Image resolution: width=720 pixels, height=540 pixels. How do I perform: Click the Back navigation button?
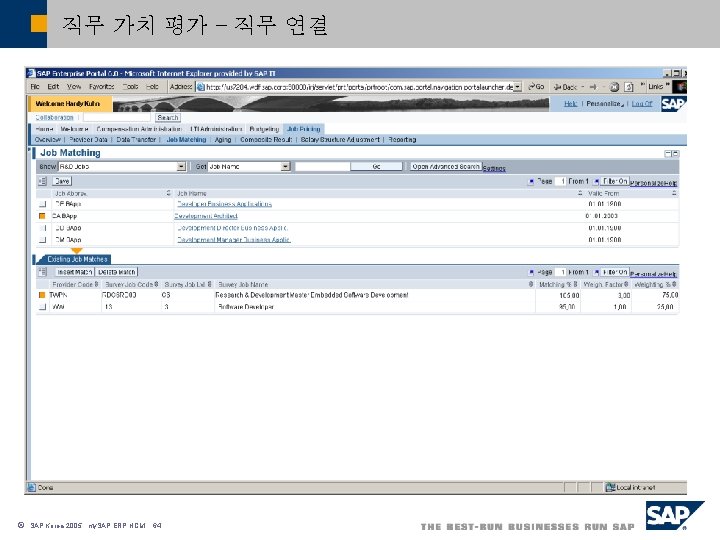coord(566,87)
